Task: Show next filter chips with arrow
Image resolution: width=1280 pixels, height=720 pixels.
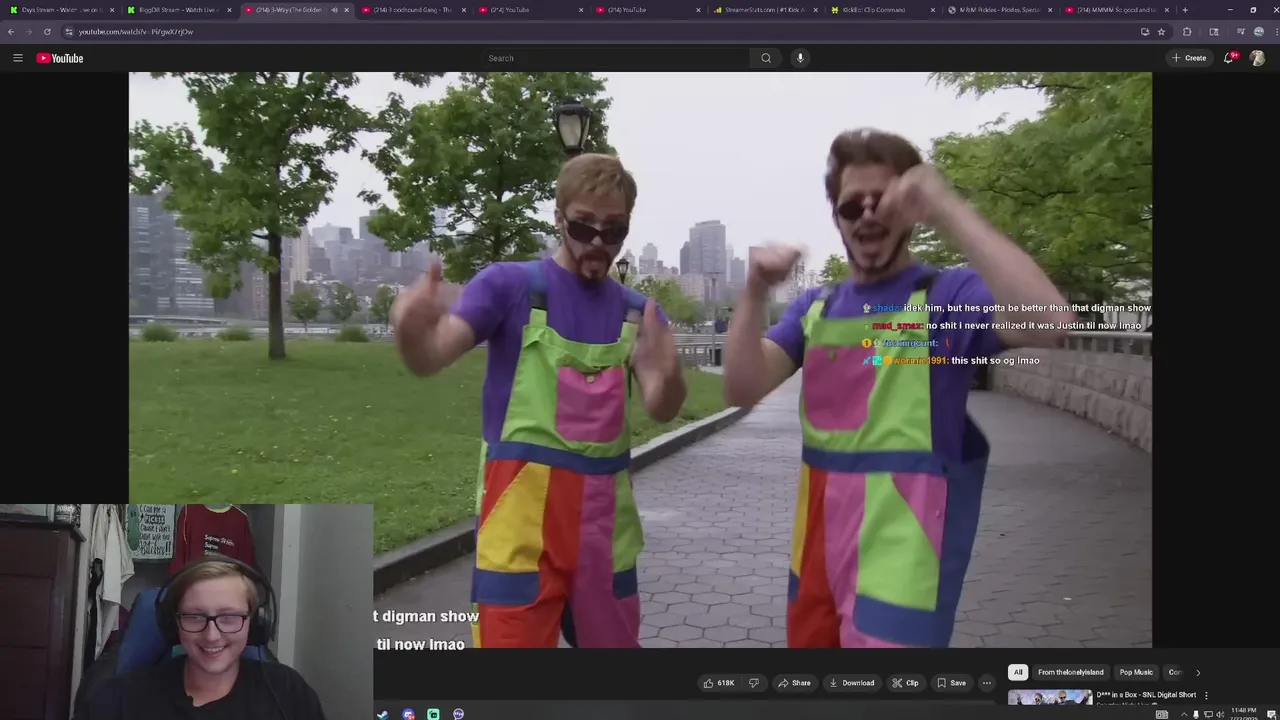Action: pos(1198,672)
